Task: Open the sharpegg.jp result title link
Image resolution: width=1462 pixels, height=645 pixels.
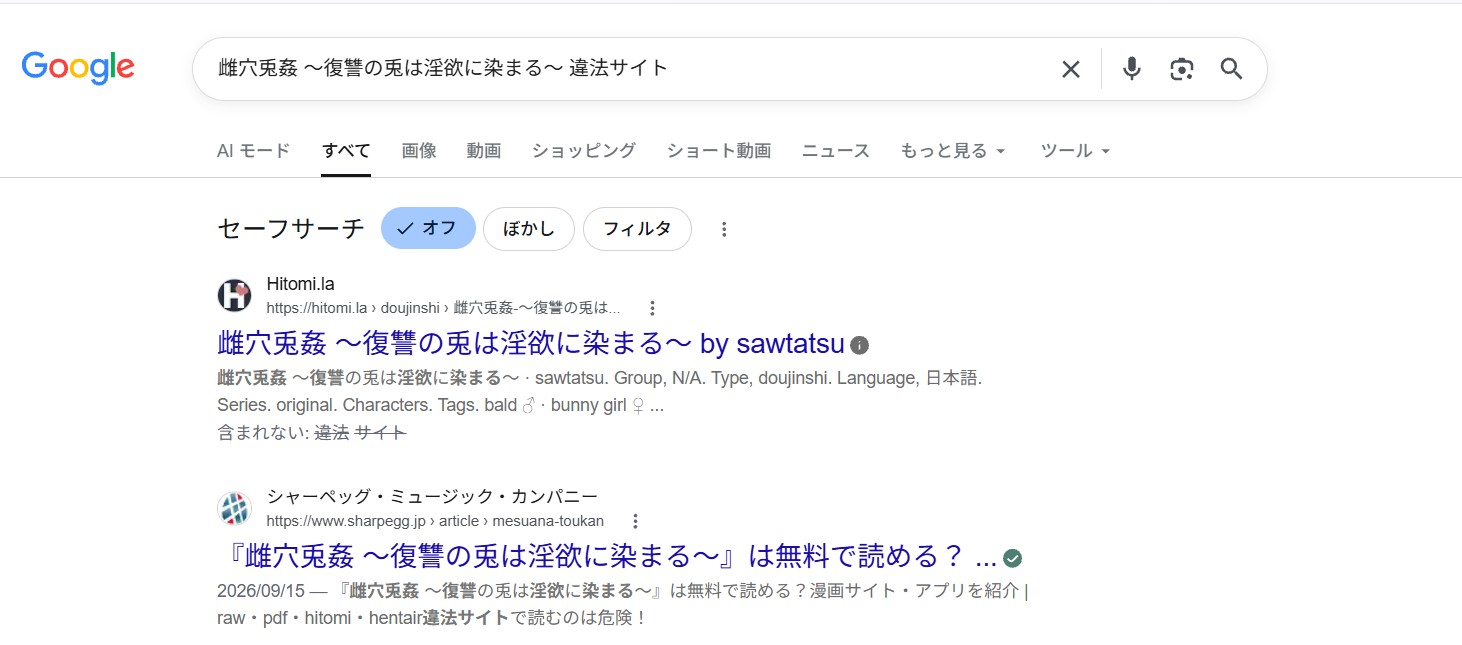Action: click(x=607, y=557)
